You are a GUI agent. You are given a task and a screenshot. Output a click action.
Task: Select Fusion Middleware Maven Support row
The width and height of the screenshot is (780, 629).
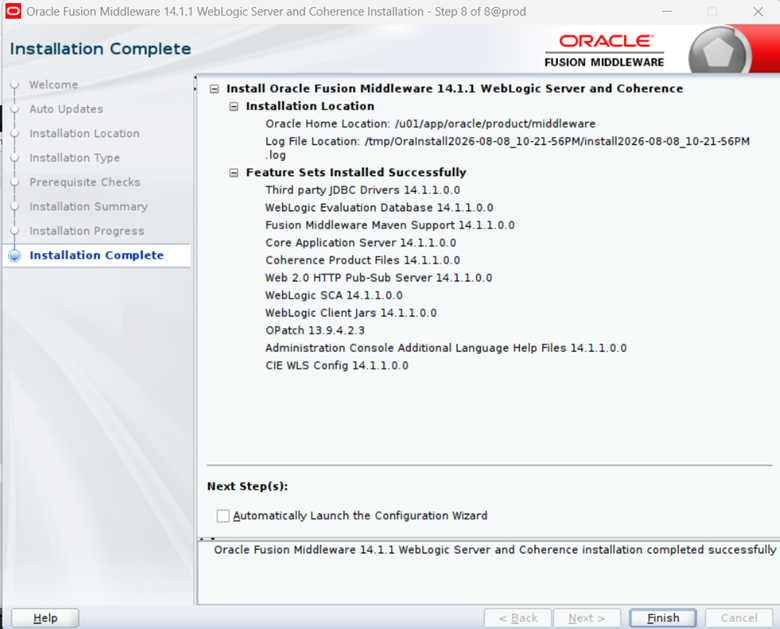pyautogui.click(x=390, y=225)
